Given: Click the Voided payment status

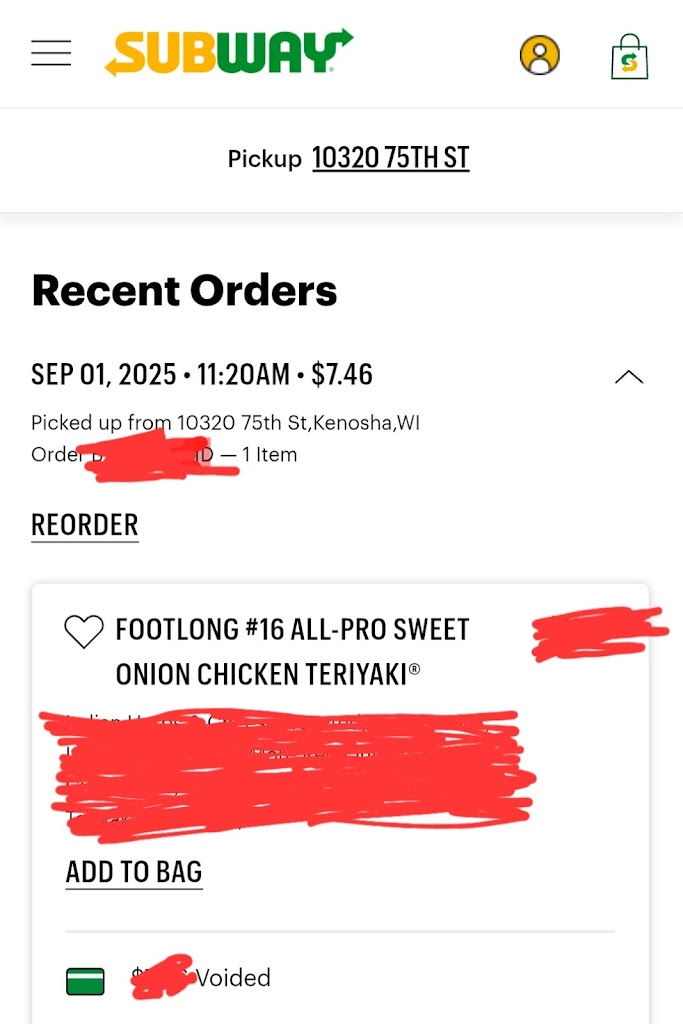Looking at the screenshot, I should (x=233, y=978).
